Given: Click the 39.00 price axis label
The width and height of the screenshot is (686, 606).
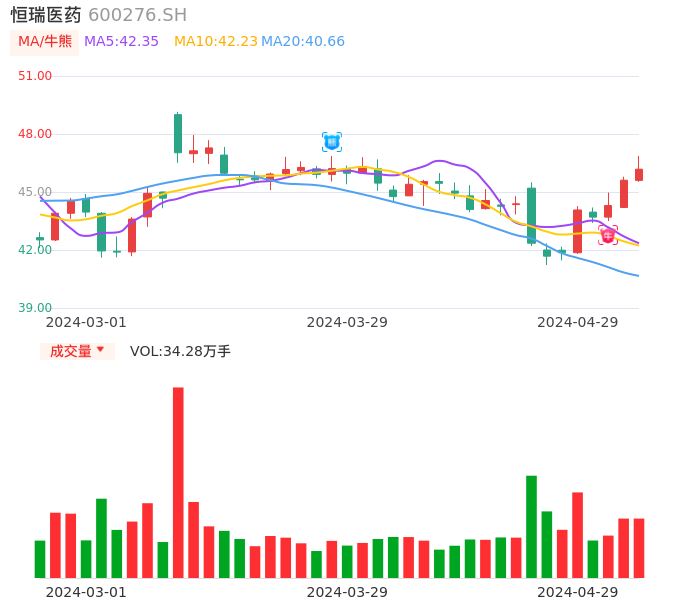Looking at the screenshot, I should coord(35,308).
